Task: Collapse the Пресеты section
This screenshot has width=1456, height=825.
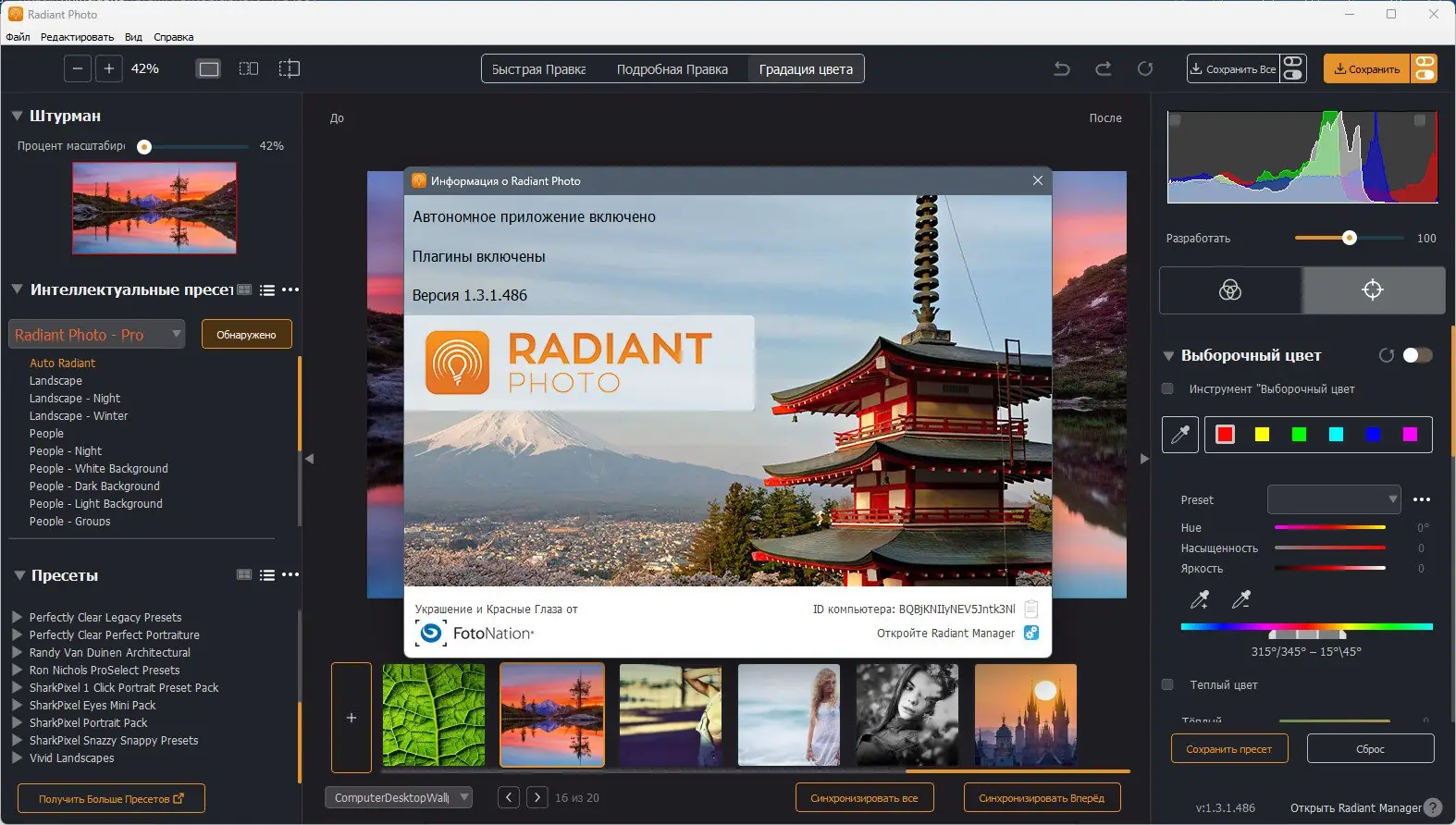Action: (19, 575)
